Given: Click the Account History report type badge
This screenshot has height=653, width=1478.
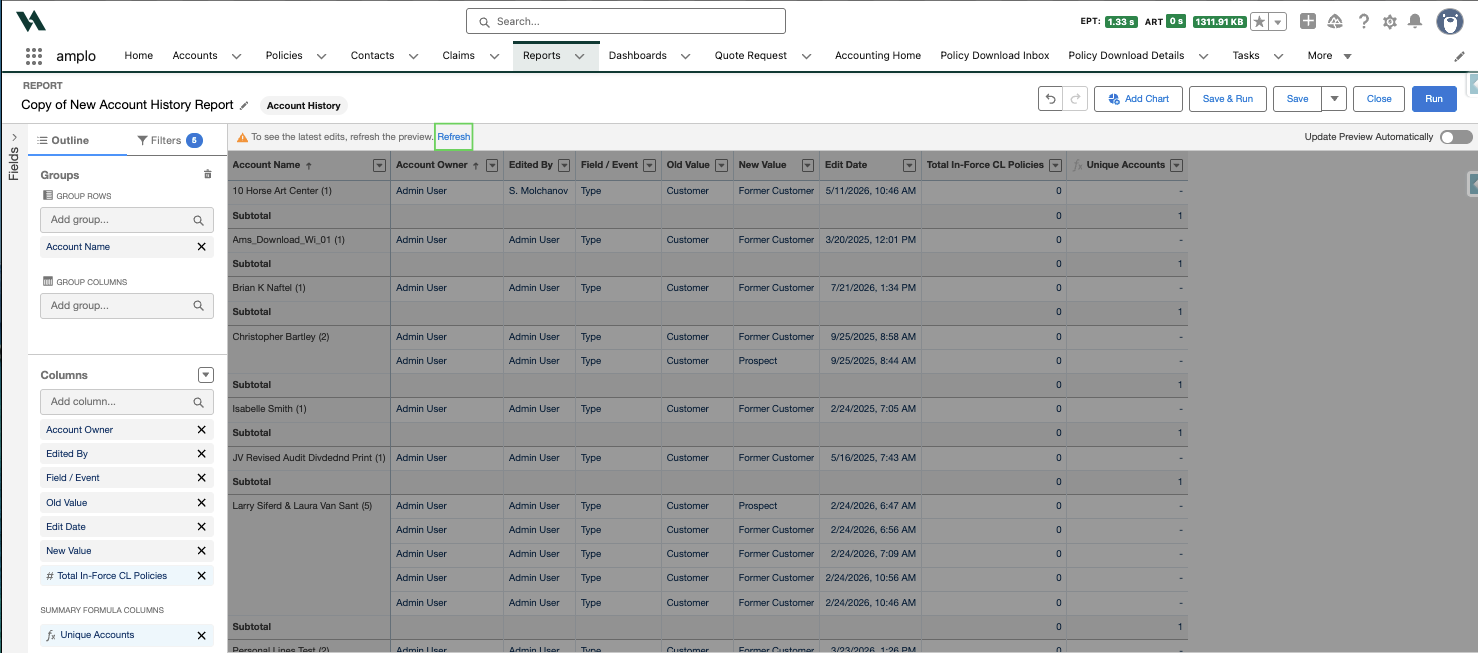Looking at the screenshot, I should click(304, 105).
